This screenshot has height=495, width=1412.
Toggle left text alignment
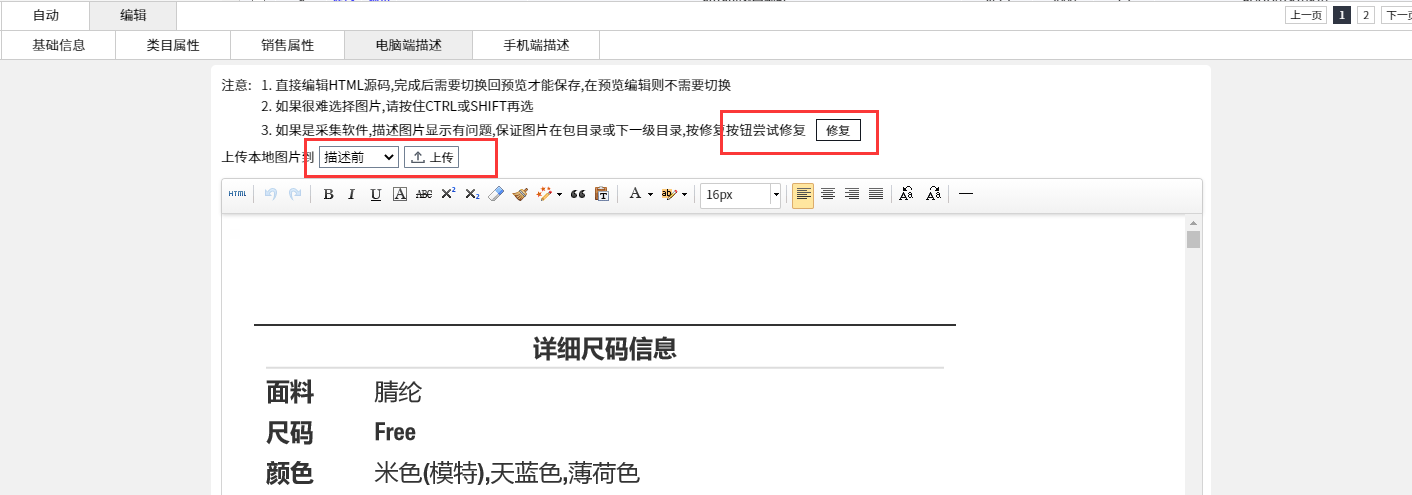[x=803, y=195]
